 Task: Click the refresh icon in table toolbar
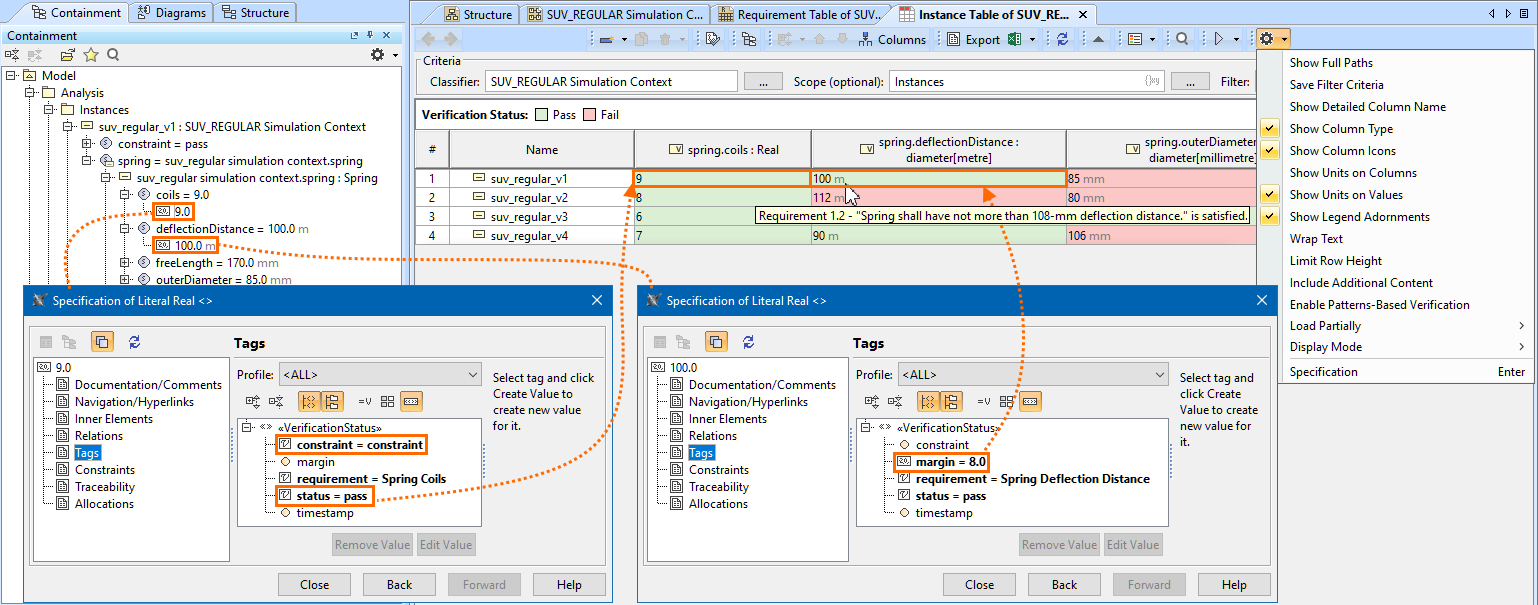point(1062,39)
